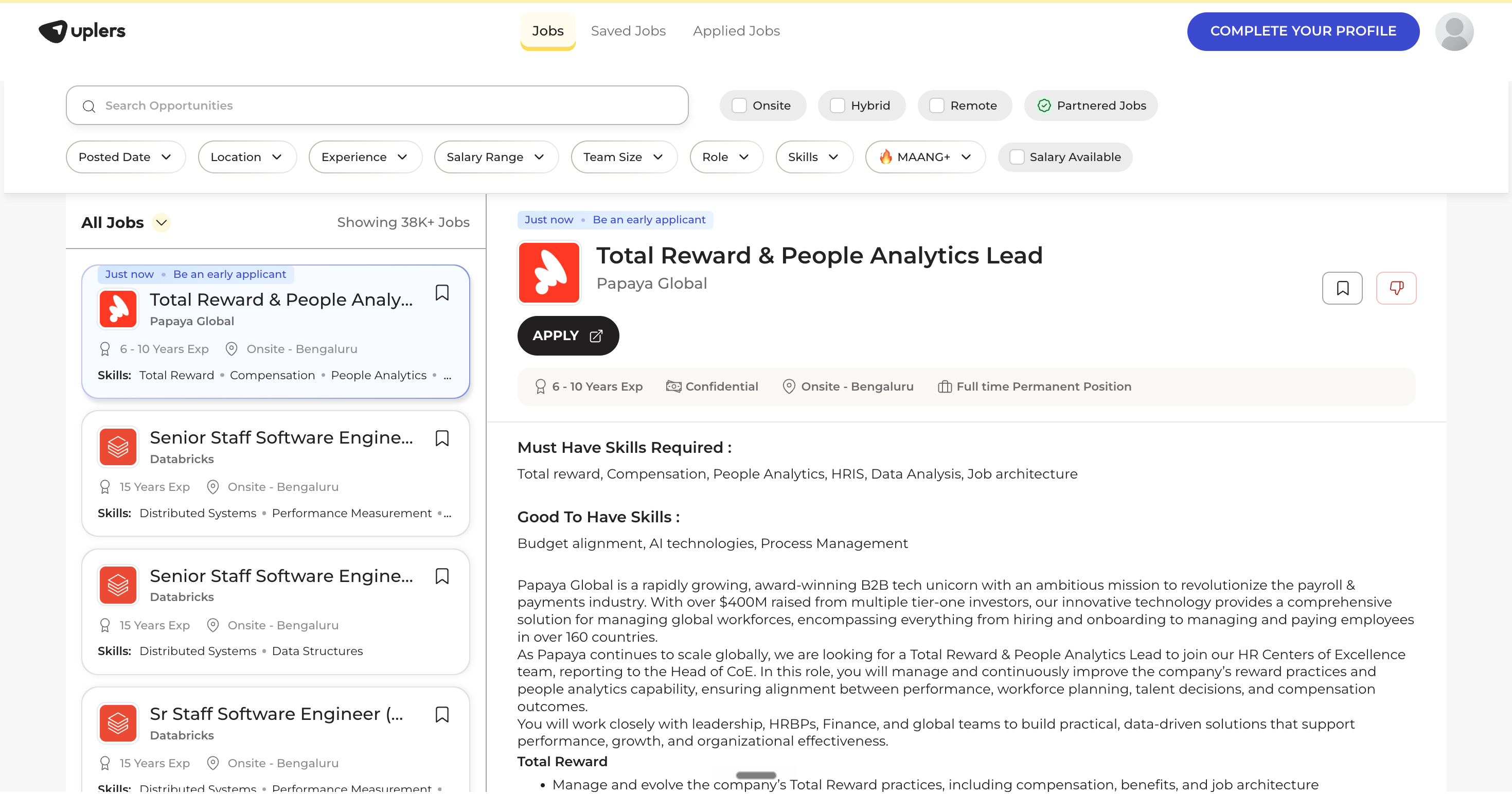Click the Papaya Global company name in details
This screenshot has height=794, width=1512.
[x=651, y=284]
